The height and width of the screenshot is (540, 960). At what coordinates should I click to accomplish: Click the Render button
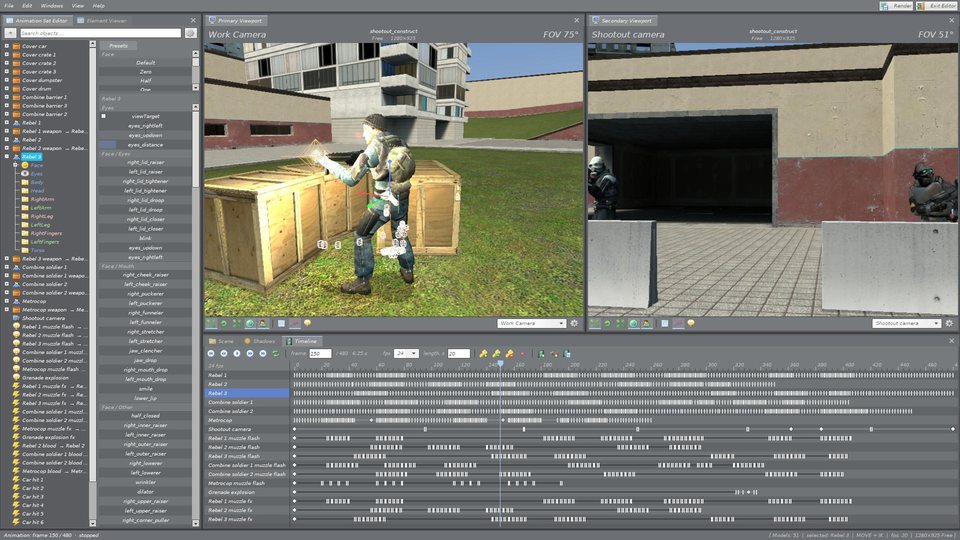[x=896, y=6]
